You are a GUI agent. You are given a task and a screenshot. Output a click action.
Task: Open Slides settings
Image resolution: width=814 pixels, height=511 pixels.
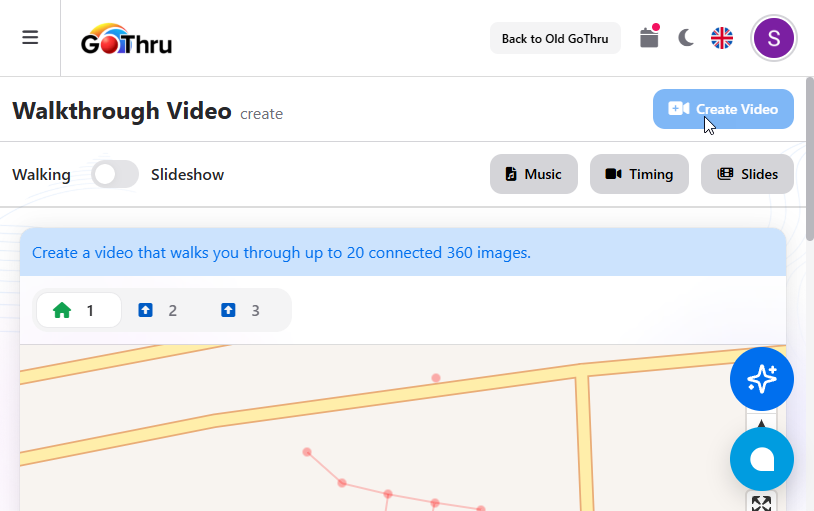coord(747,174)
